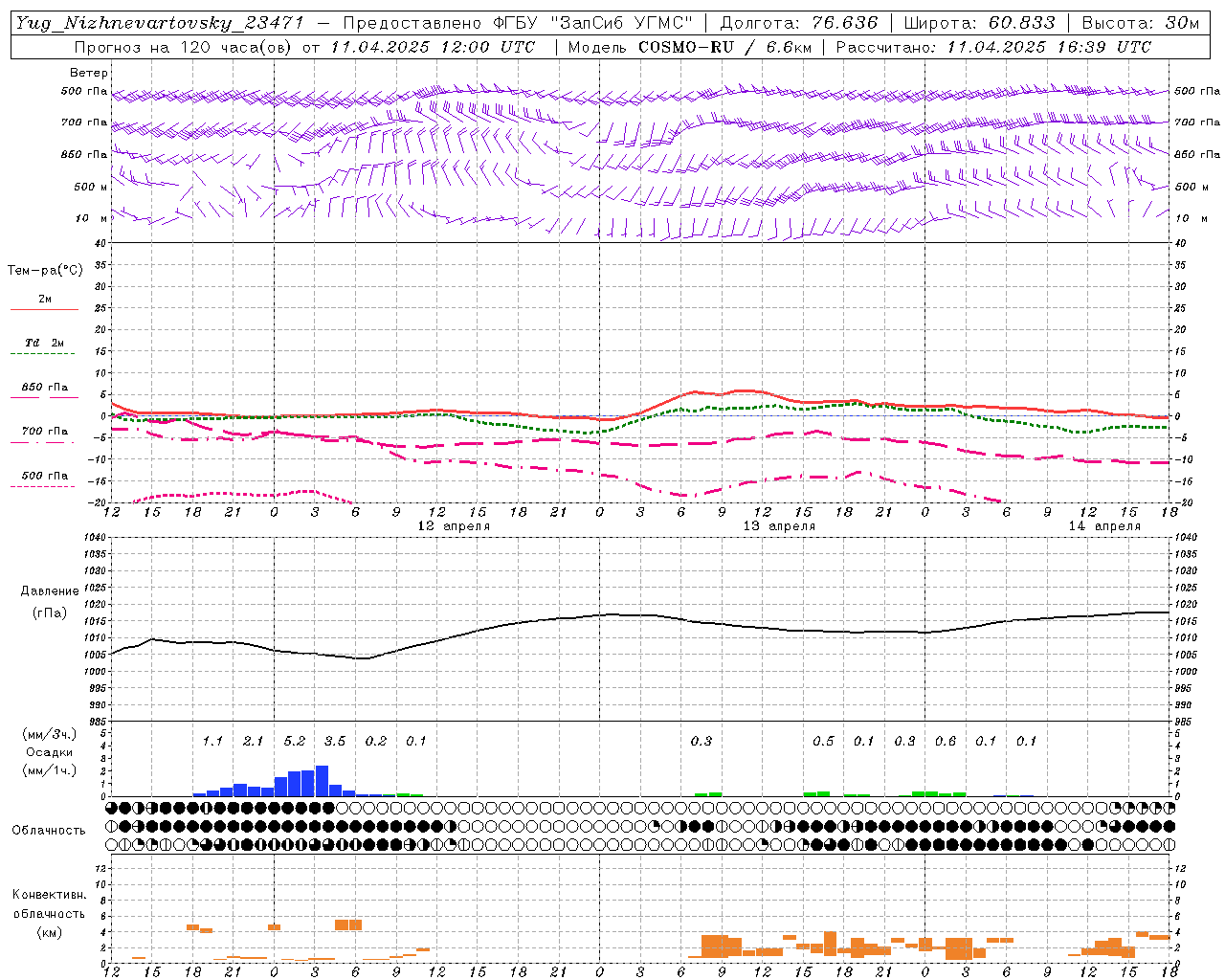Select the model name "COSMO-RU / 6.6км"
Screen dimensions: 1225x980
(726, 47)
